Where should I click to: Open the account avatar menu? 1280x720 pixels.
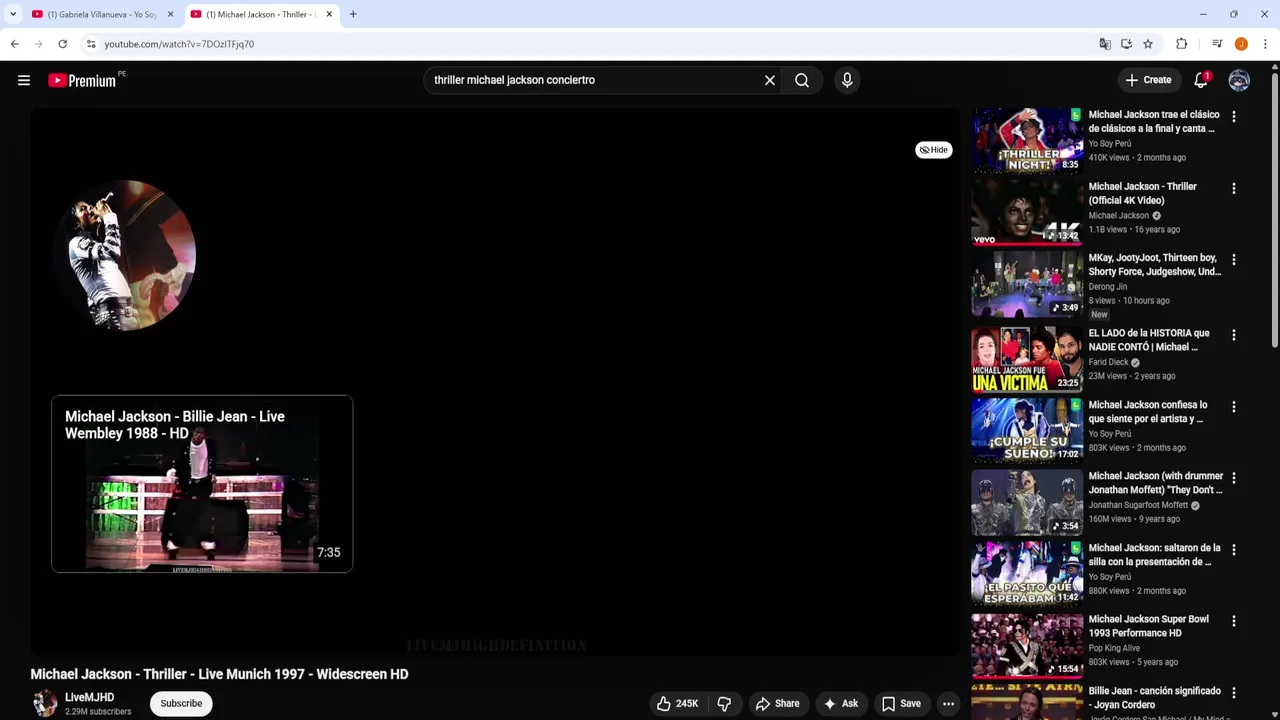[1239, 80]
